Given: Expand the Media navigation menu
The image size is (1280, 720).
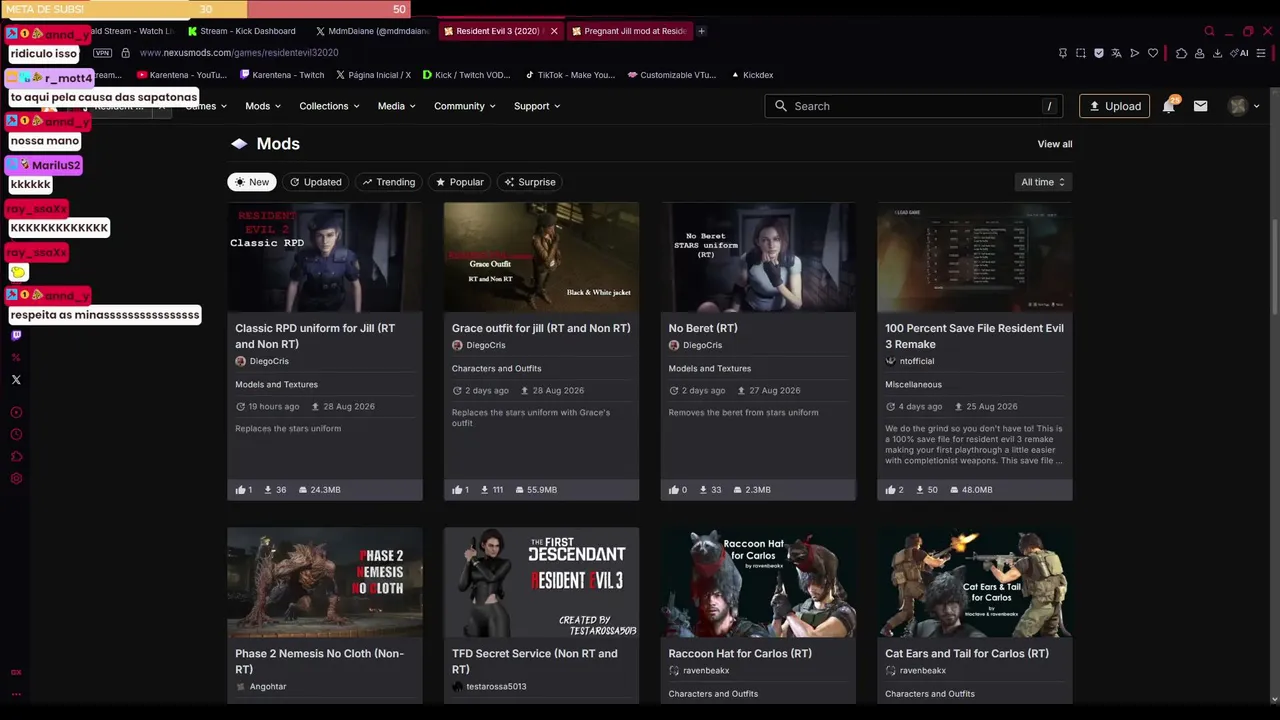Looking at the screenshot, I should click(x=396, y=106).
